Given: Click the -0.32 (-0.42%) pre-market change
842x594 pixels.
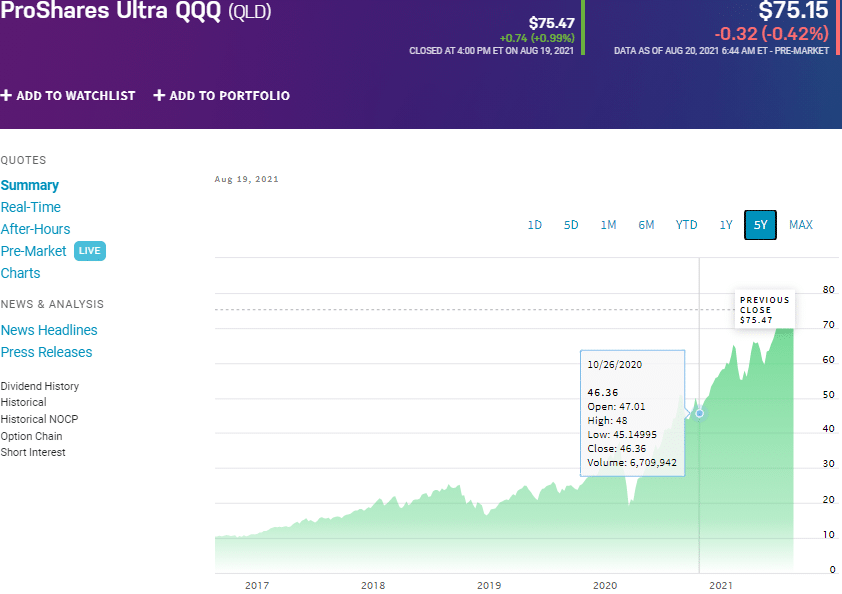Looking at the screenshot, I should [772, 34].
